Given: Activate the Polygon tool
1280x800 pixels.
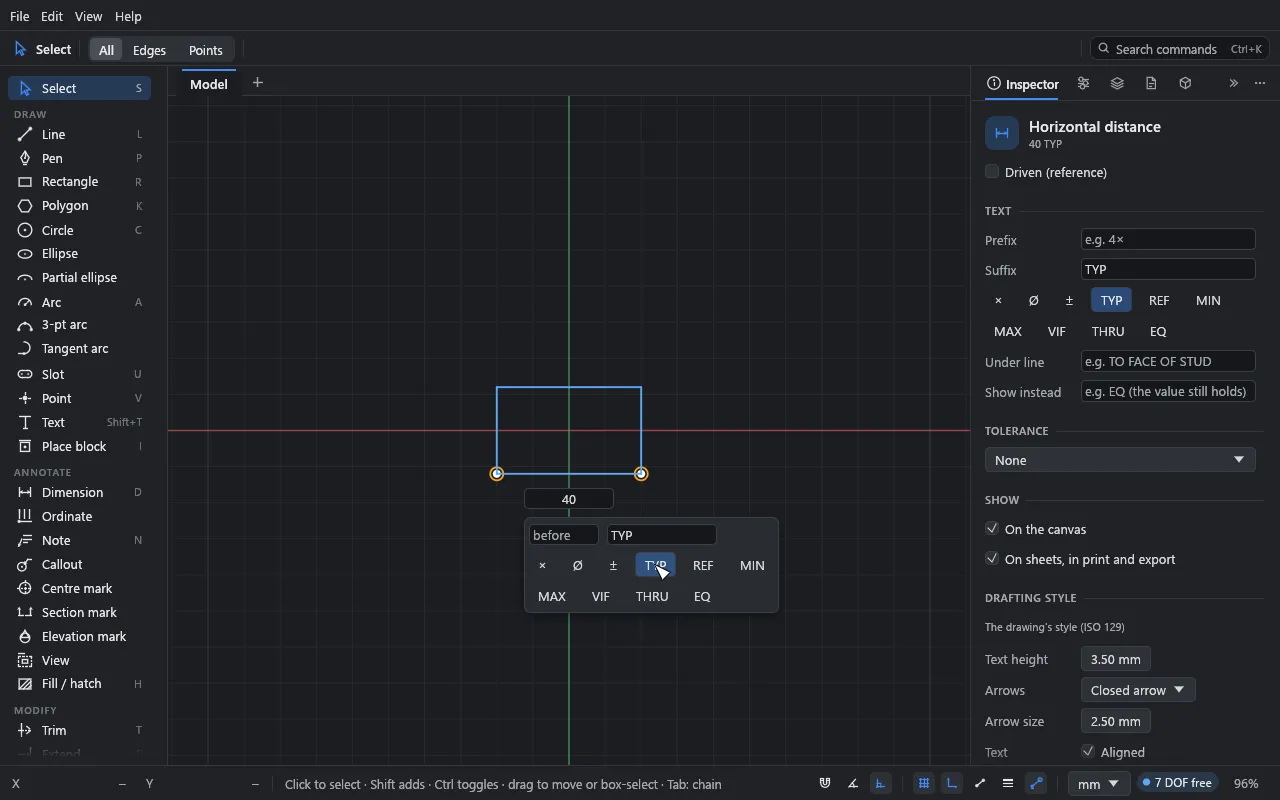Looking at the screenshot, I should pyautogui.click(x=80, y=206).
